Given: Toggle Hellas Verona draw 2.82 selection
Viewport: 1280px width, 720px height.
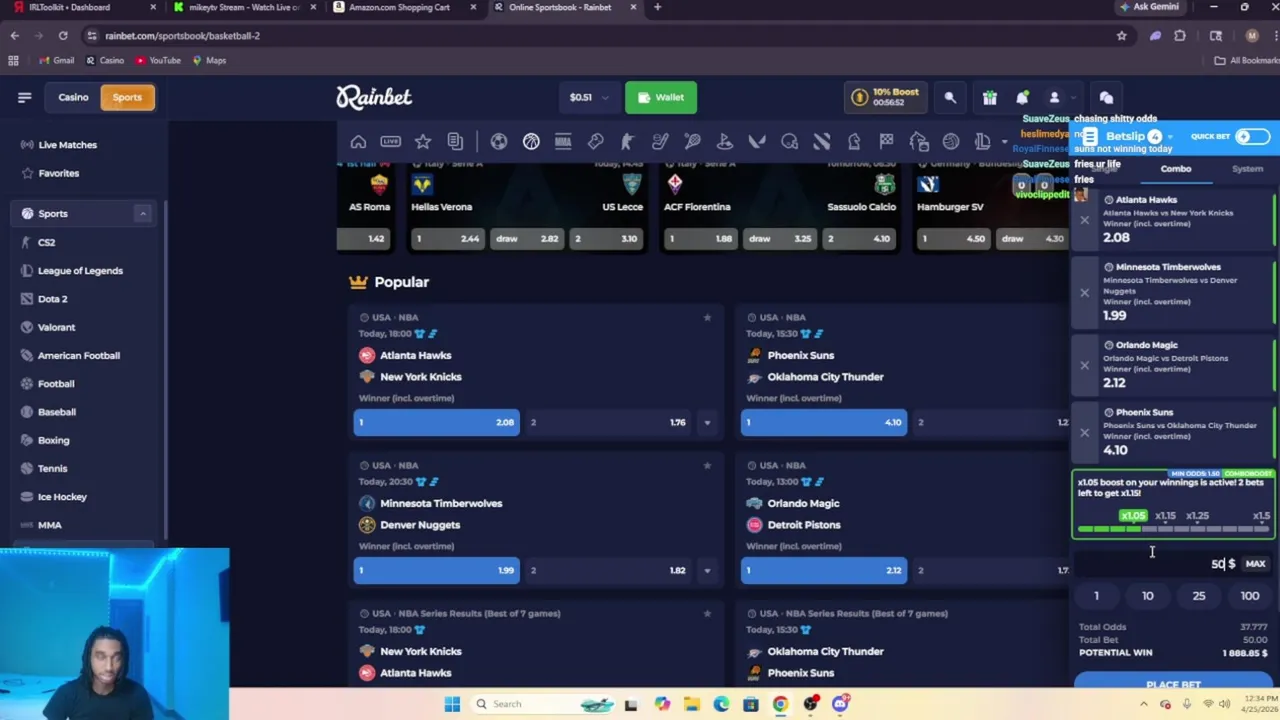Looking at the screenshot, I should click(x=528, y=238).
